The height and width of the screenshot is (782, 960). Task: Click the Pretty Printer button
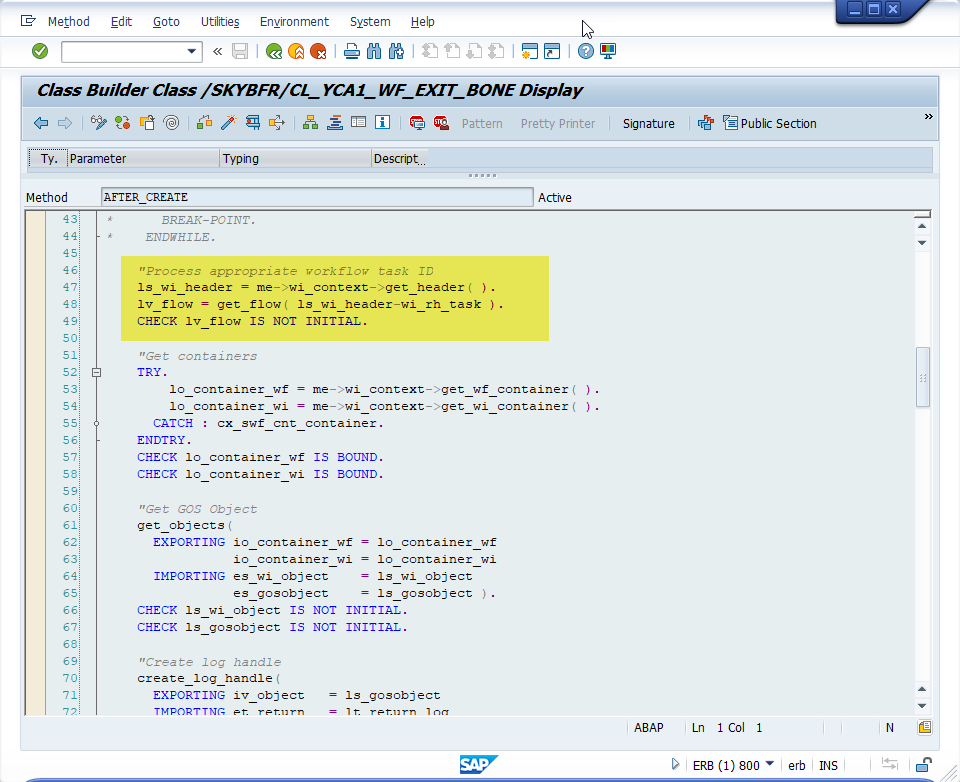coord(558,124)
